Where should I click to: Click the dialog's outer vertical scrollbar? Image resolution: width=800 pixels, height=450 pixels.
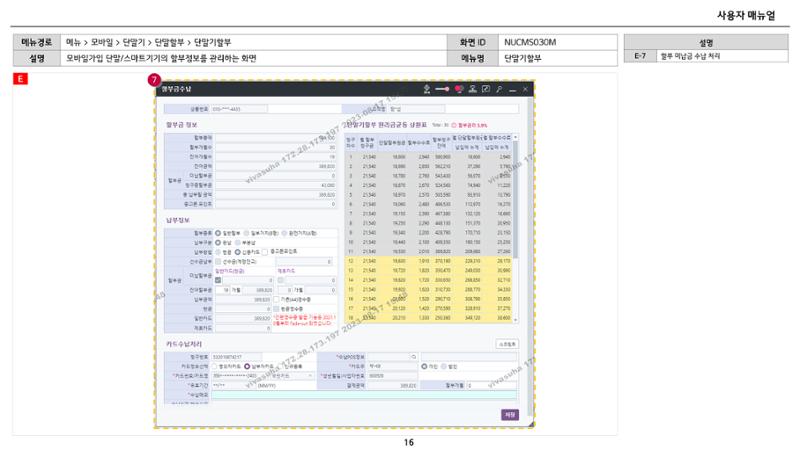(x=531, y=255)
